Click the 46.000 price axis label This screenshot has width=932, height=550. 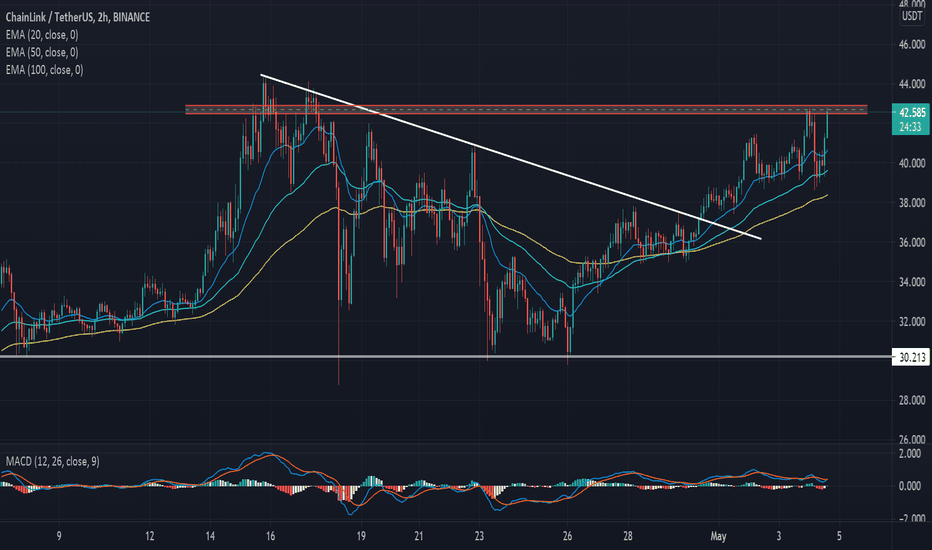tap(912, 45)
